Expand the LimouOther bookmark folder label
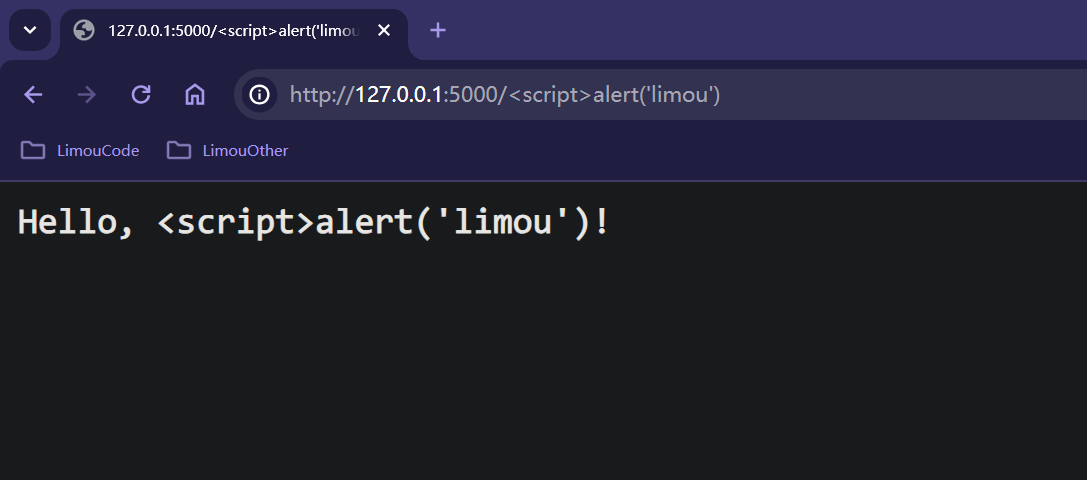This screenshot has width=1087, height=480. point(245,151)
